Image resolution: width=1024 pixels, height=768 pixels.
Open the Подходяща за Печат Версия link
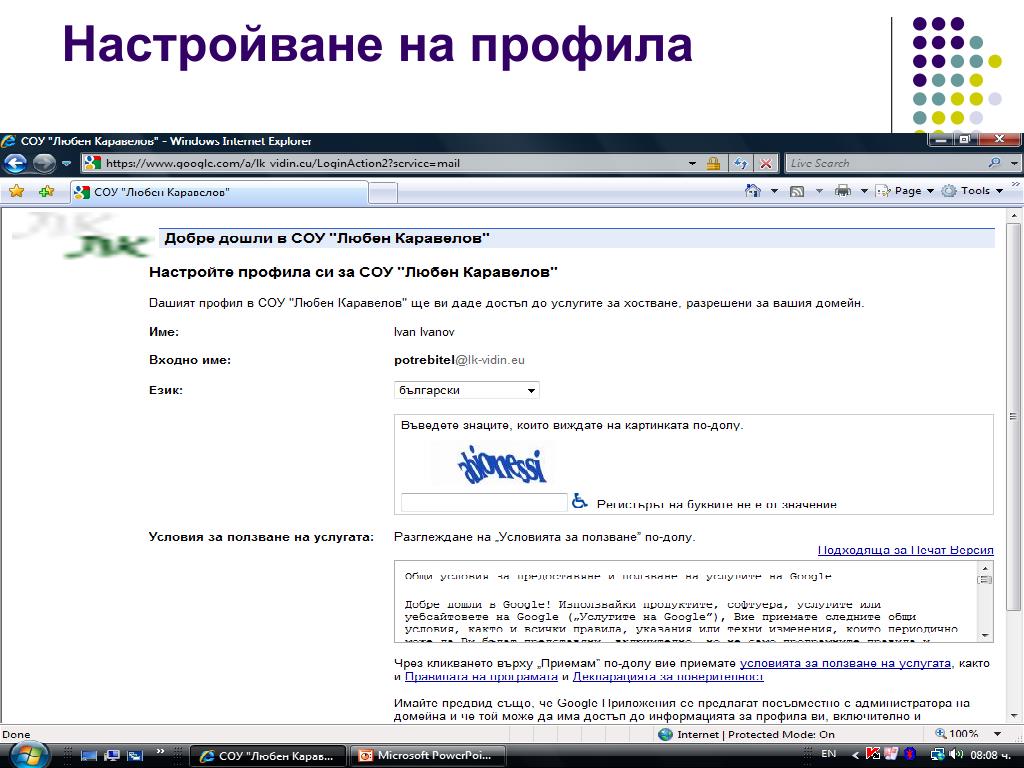pyautogui.click(x=906, y=551)
